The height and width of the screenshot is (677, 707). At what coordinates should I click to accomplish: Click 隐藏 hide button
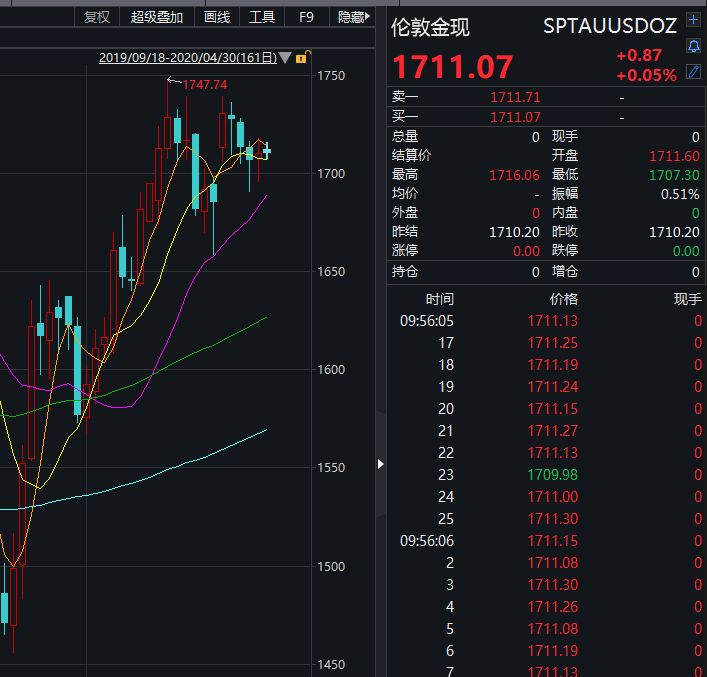click(x=351, y=17)
